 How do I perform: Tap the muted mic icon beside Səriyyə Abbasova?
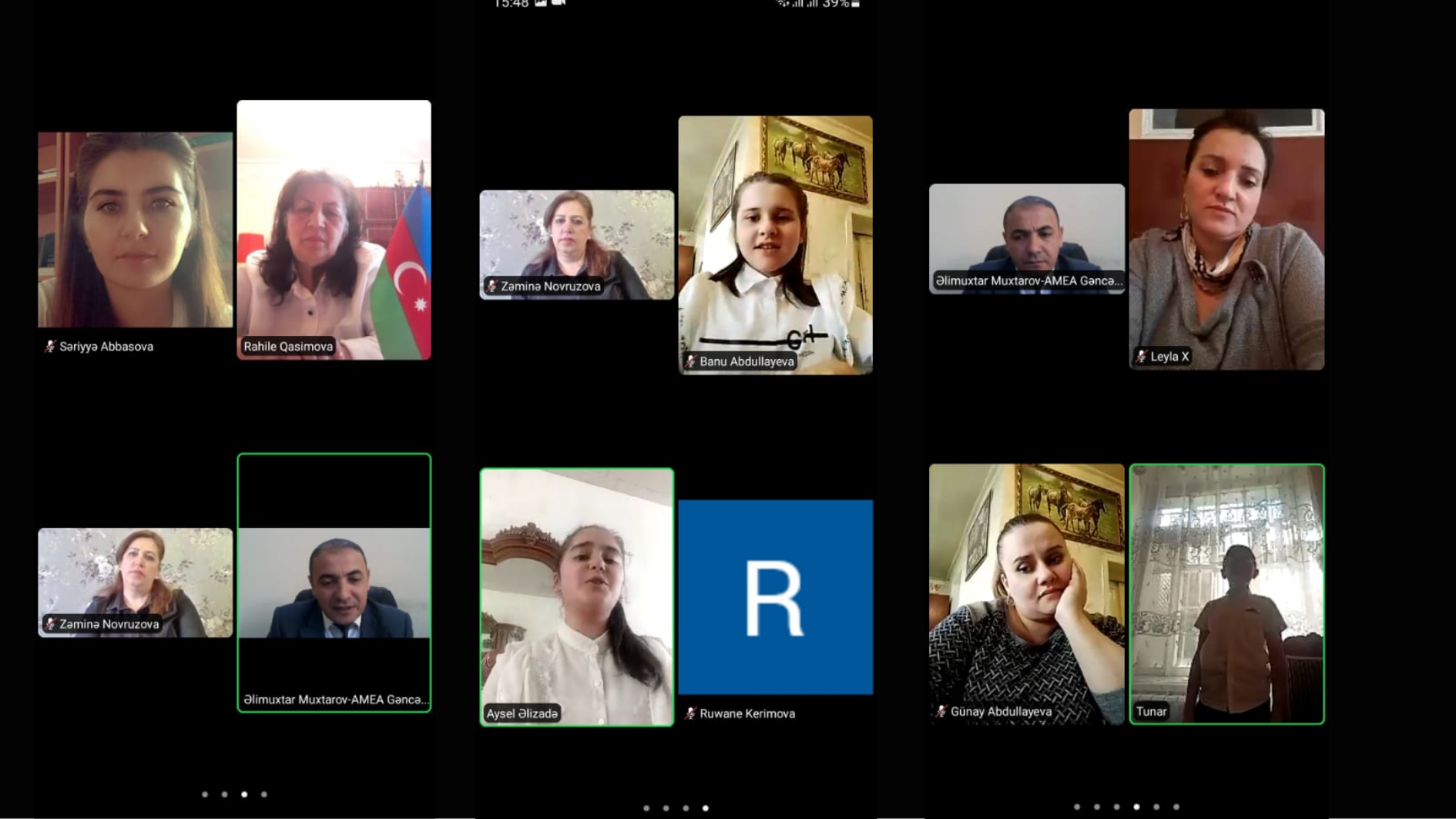click(50, 347)
